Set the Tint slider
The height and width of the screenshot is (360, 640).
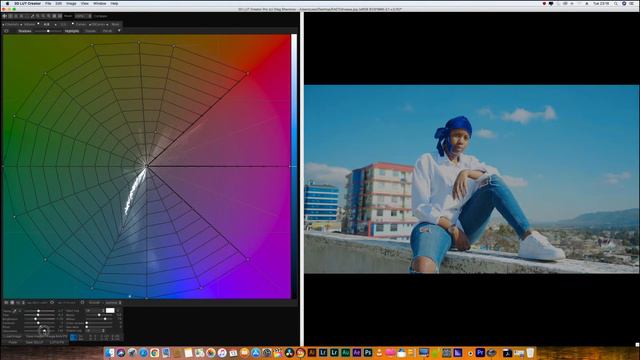39,315
